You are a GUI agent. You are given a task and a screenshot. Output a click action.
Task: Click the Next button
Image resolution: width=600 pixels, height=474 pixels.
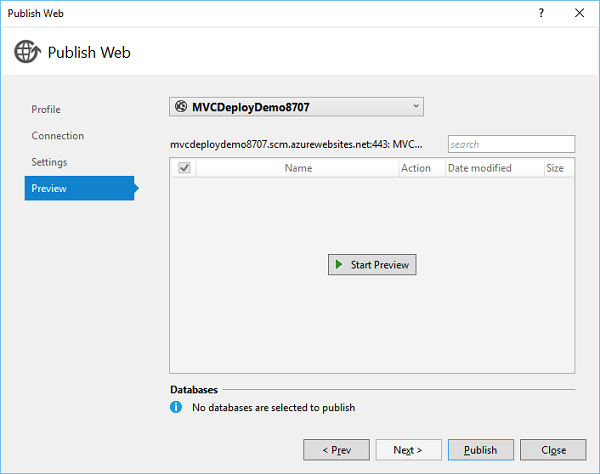click(408, 450)
